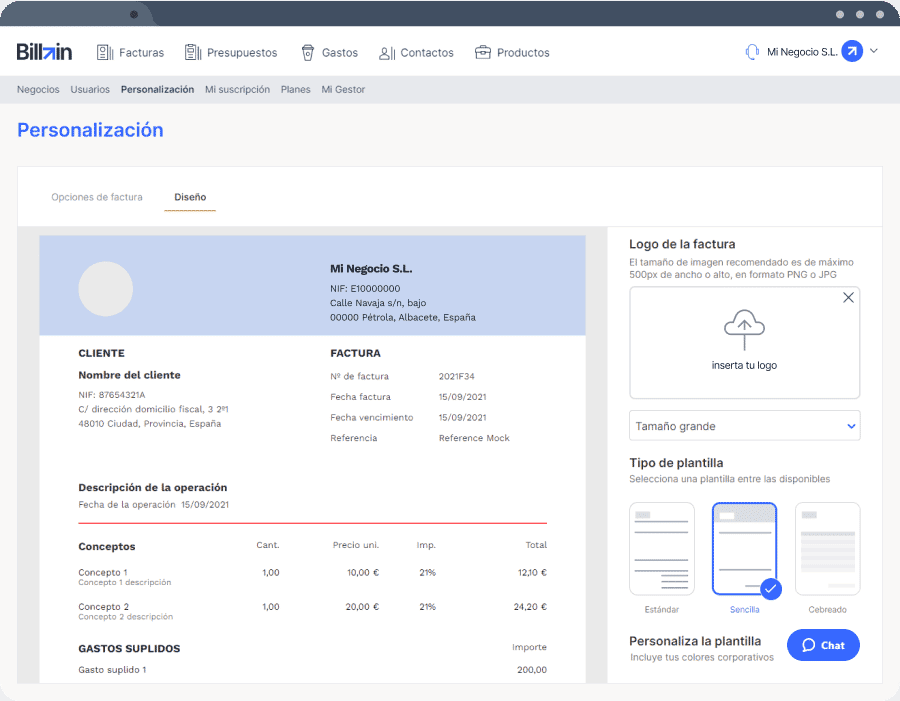Click the Sencilla template label
Viewport: 900px width, 701px height.
coord(744,610)
